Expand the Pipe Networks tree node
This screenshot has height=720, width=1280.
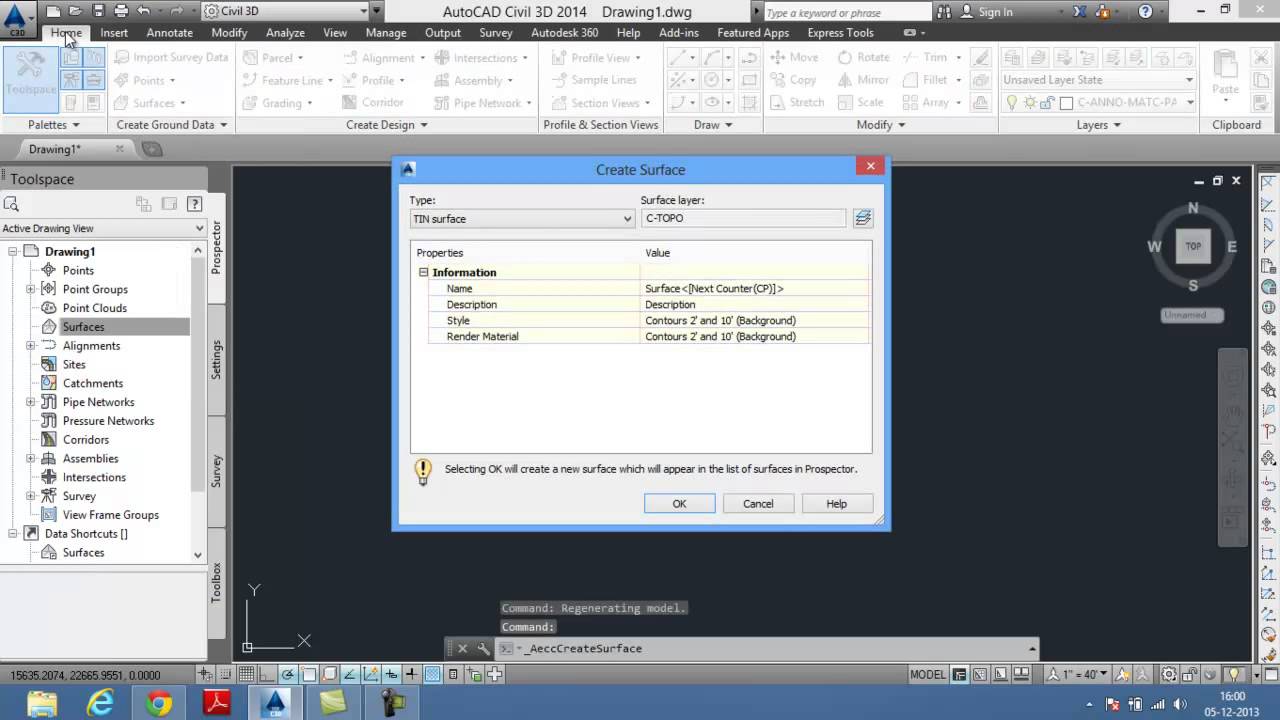(x=31, y=402)
